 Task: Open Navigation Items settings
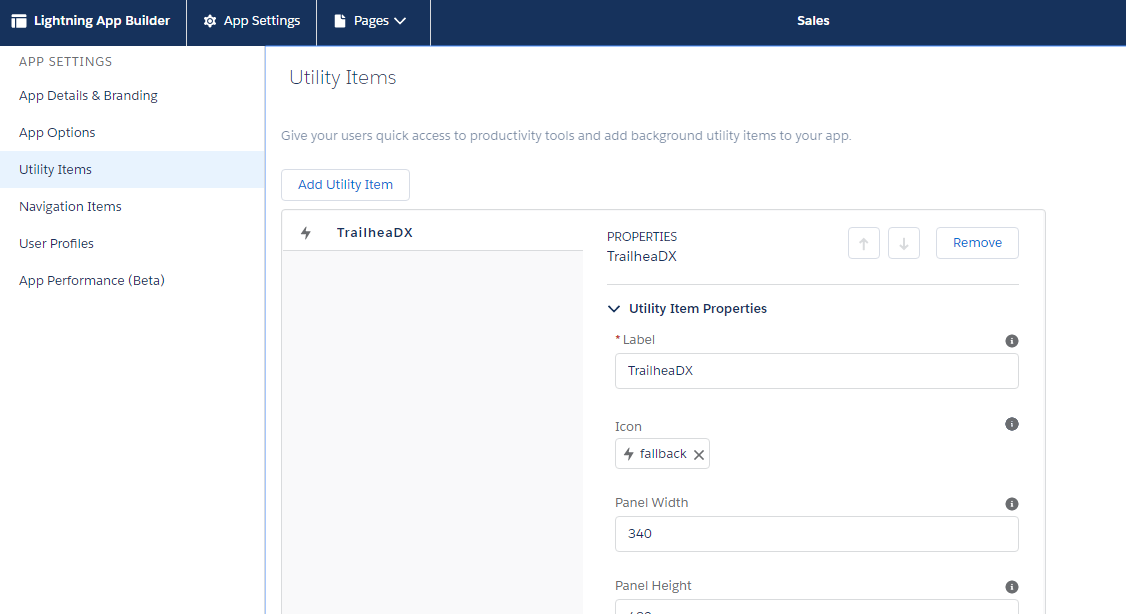coord(70,207)
